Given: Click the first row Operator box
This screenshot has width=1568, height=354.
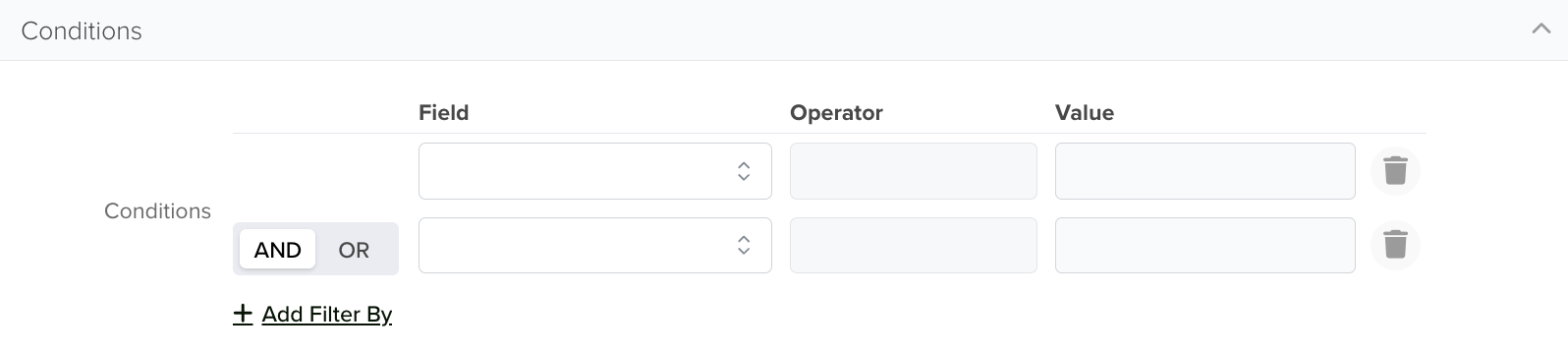Looking at the screenshot, I should pyautogui.click(x=914, y=171).
